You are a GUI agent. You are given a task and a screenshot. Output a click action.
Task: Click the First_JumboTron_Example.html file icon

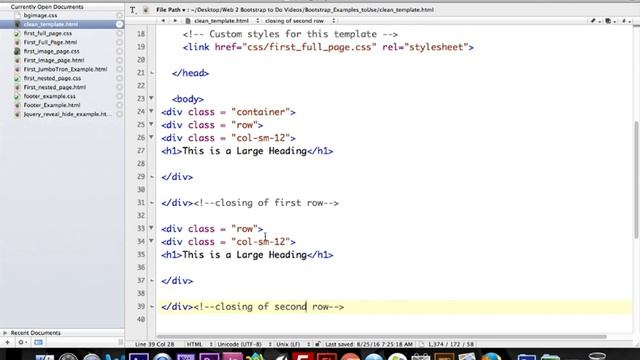click(17, 69)
